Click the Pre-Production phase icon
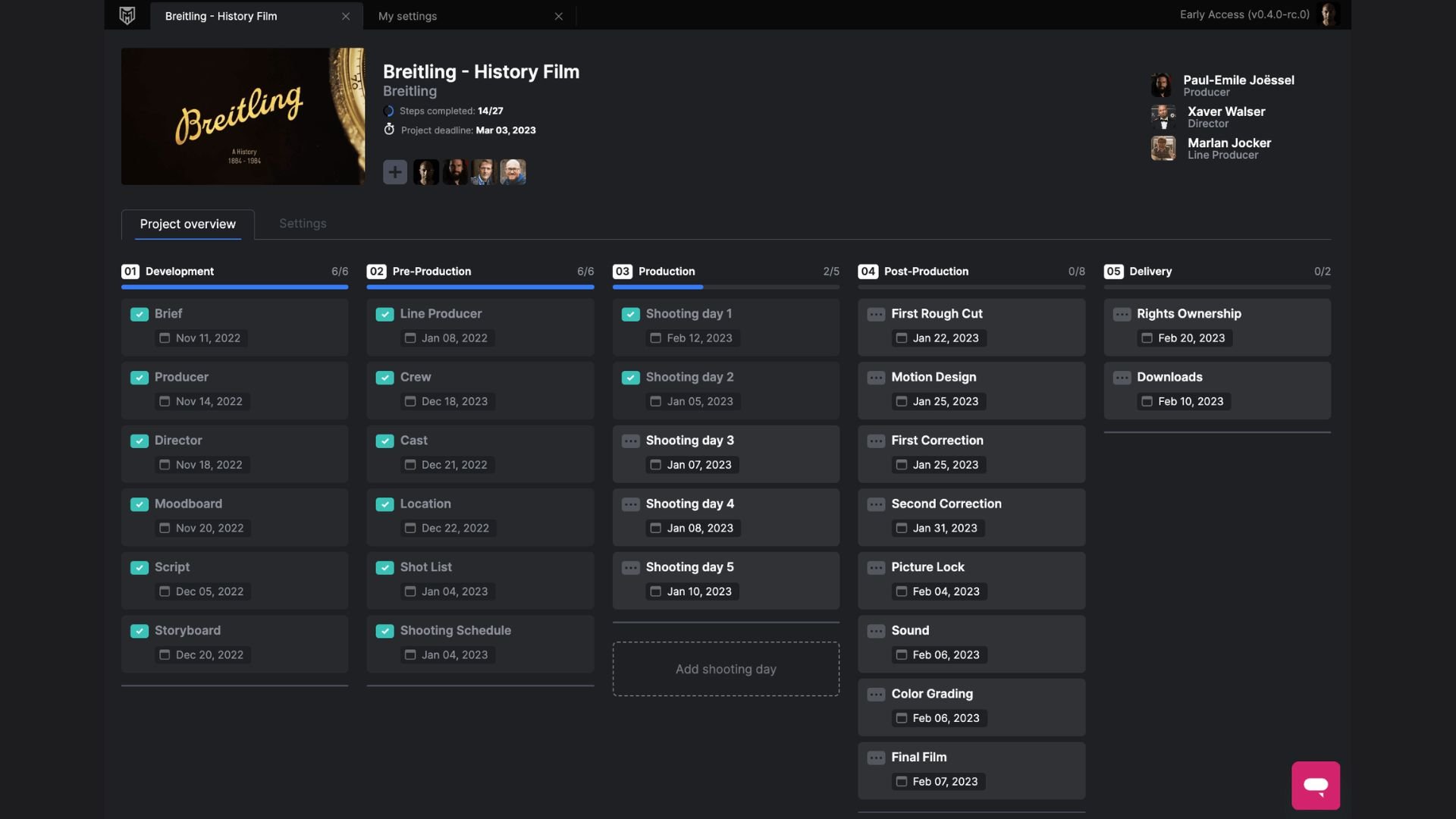Viewport: 1456px width, 819px height. click(x=376, y=270)
